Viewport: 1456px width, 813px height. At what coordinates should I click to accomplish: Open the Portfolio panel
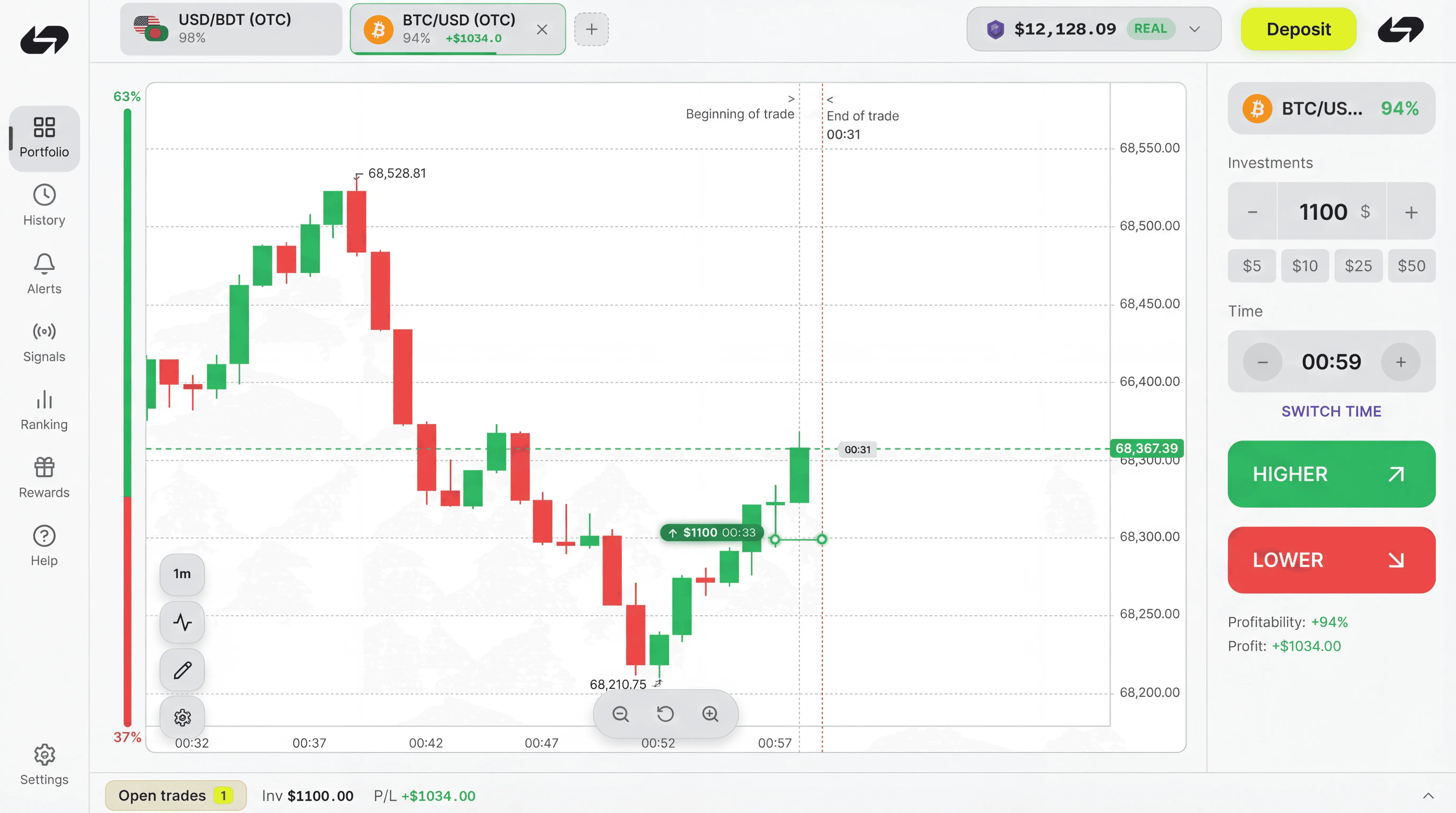pos(44,138)
